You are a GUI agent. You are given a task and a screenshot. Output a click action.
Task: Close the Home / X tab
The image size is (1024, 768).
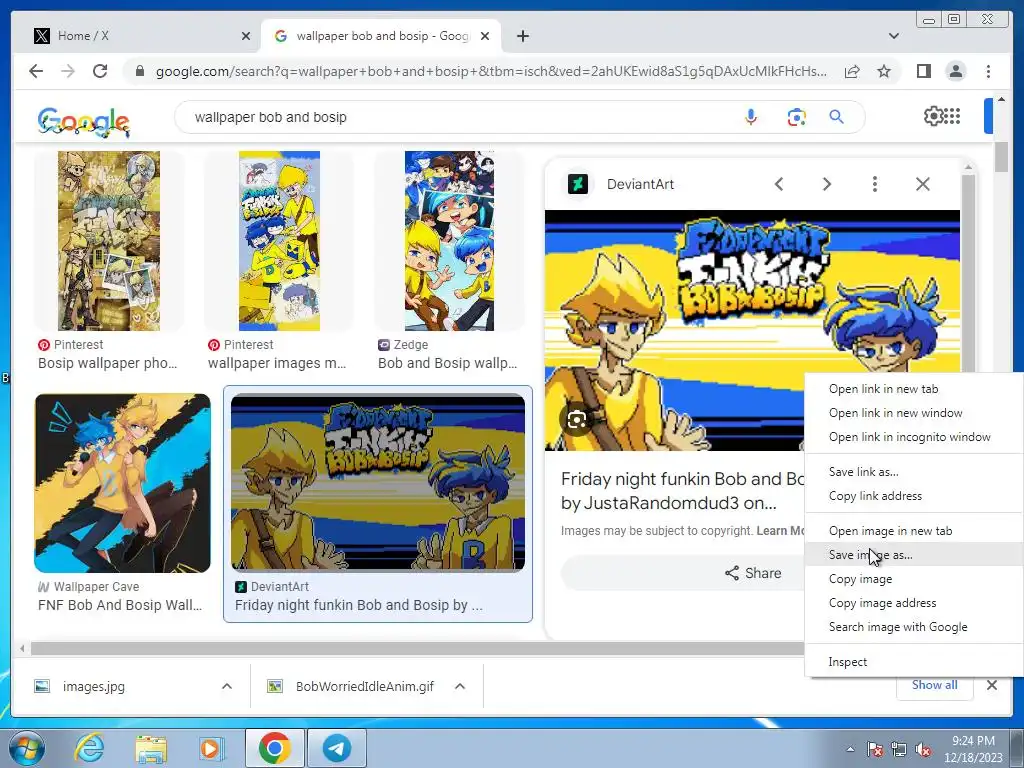point(246,36)
